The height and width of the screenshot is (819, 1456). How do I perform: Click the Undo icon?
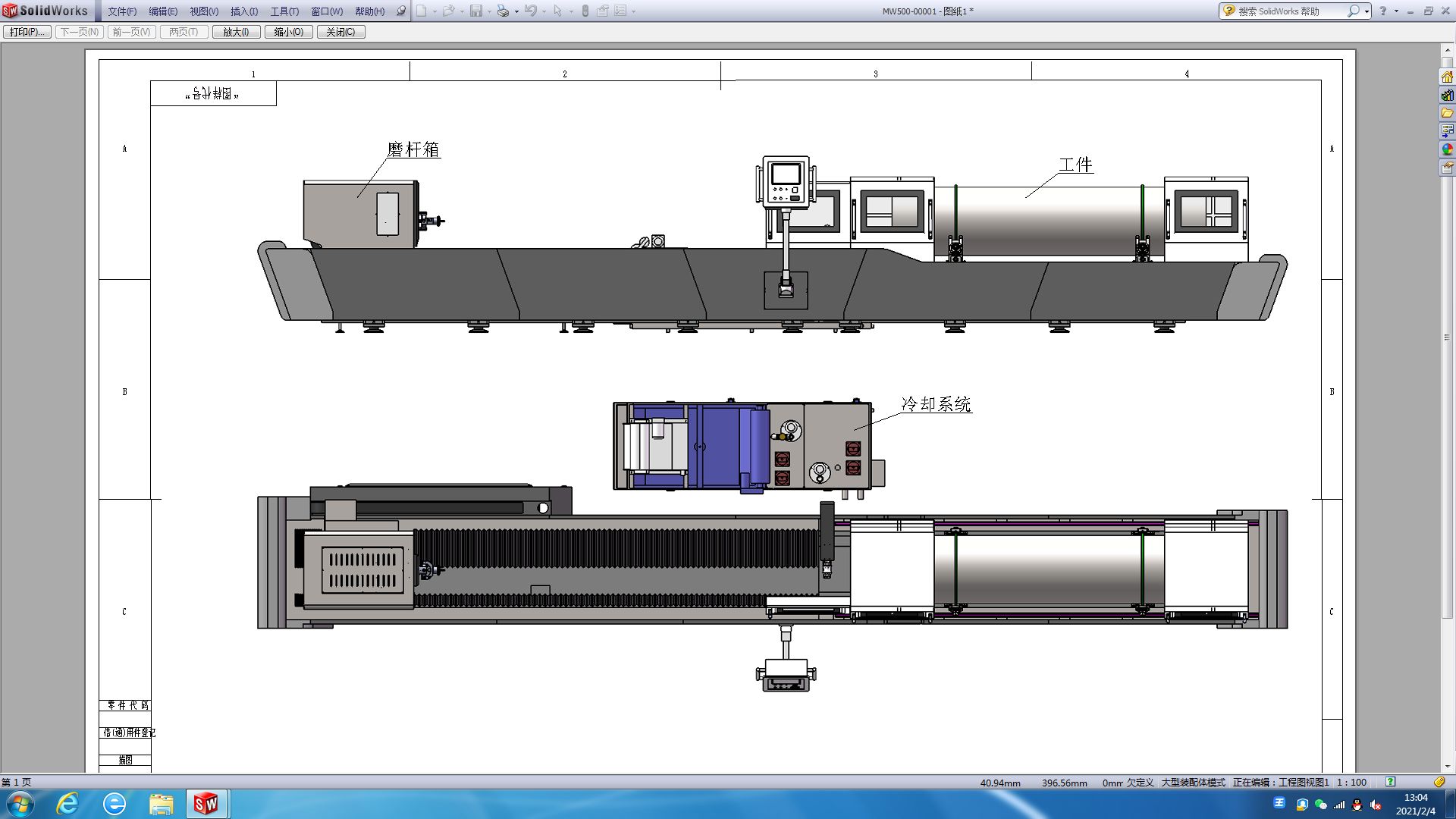click(x=531, y=11)
